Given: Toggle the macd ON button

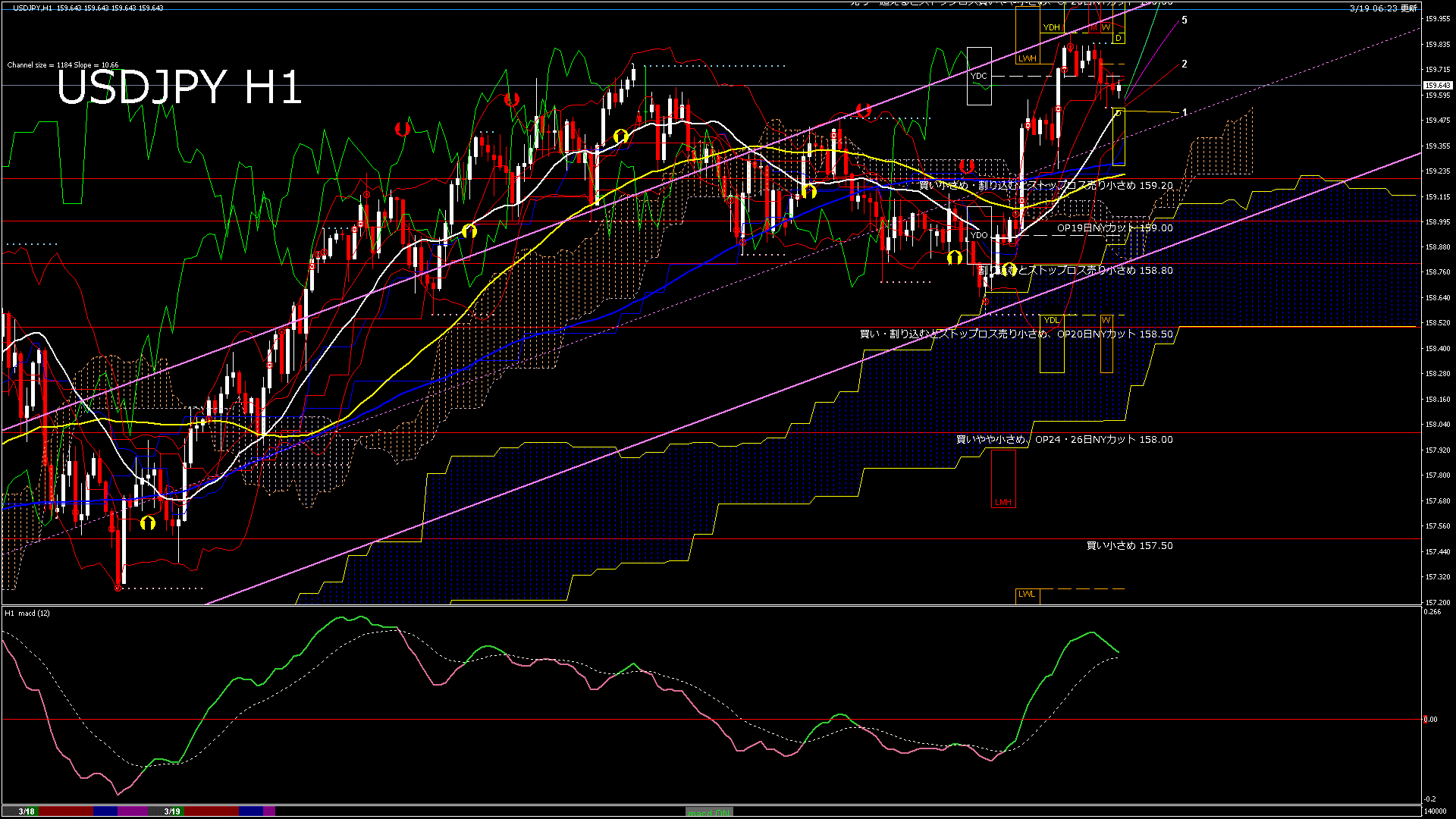Looking at the screenshot, I should click(x=709, y=812).
